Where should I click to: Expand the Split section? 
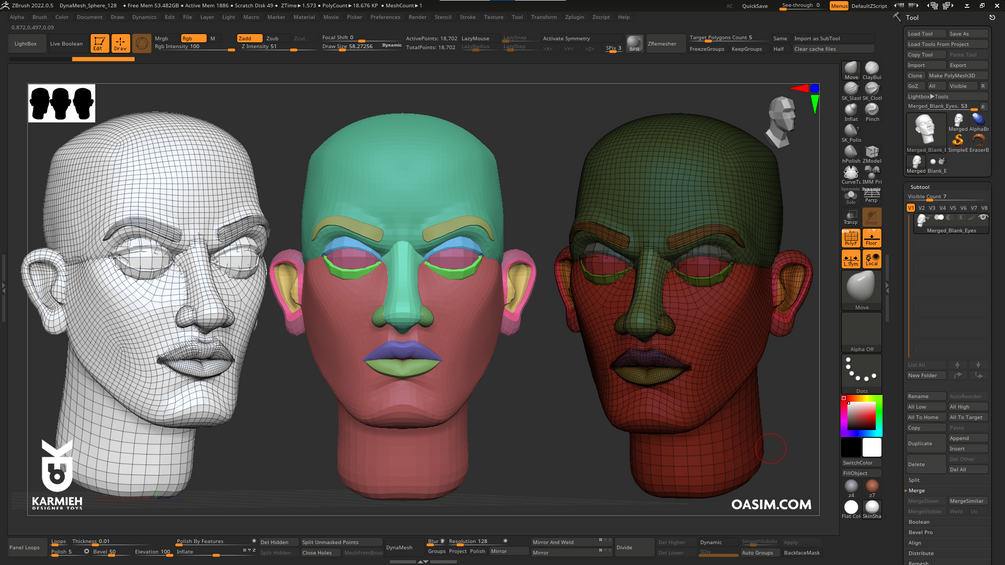tap(914, 480)
